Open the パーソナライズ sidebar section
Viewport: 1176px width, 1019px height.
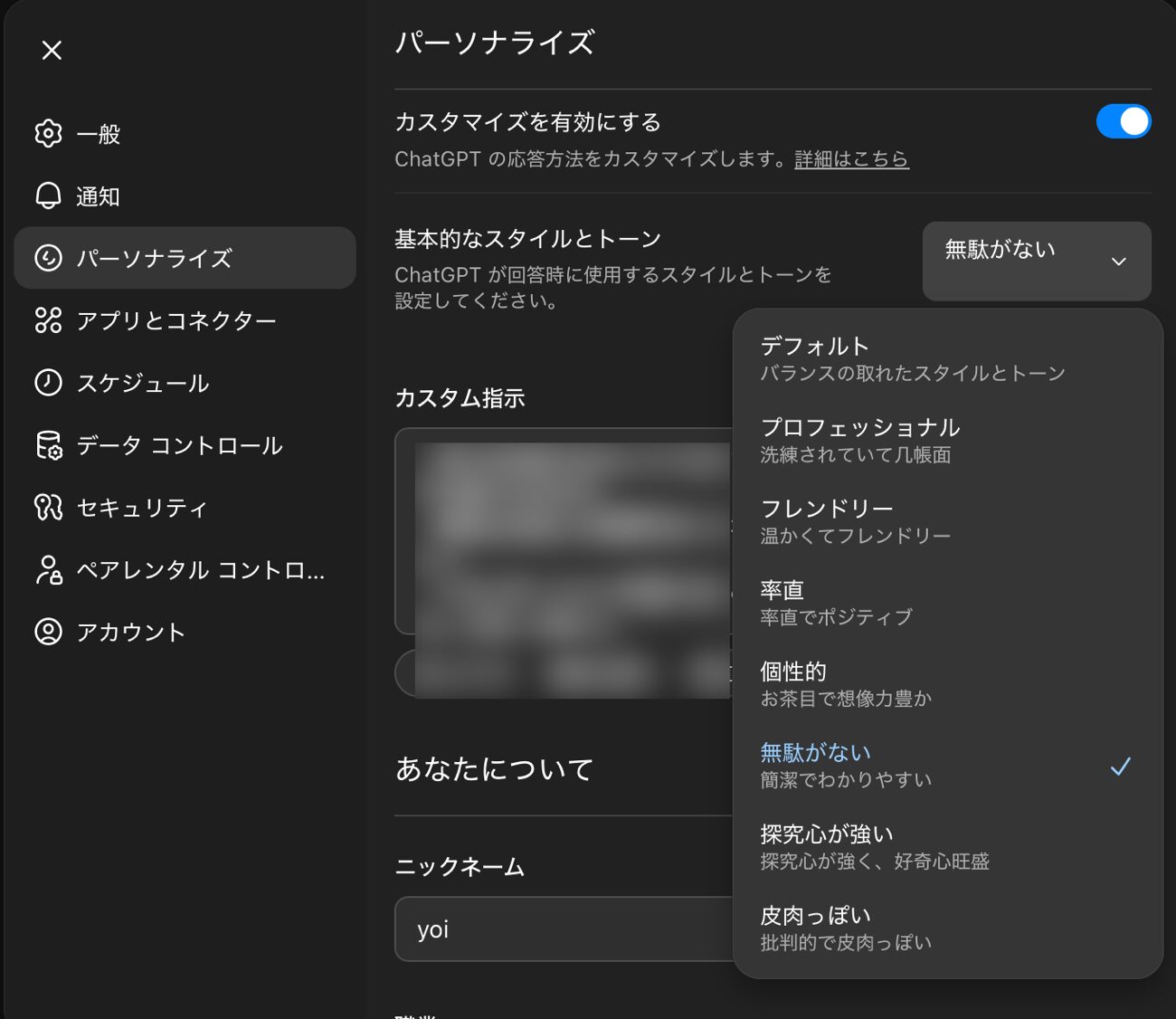[x=185, y=258]
